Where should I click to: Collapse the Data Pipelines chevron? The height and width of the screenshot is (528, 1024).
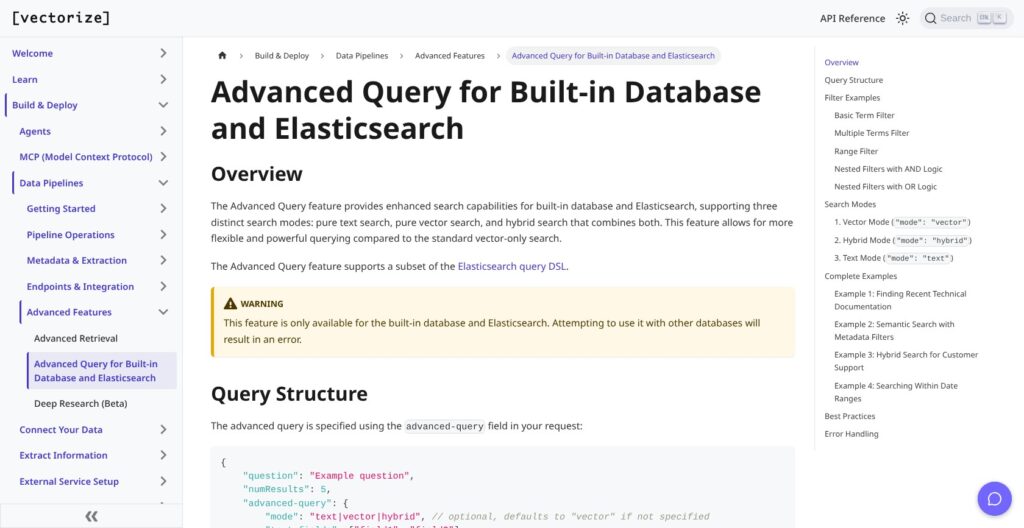point(163,183)
